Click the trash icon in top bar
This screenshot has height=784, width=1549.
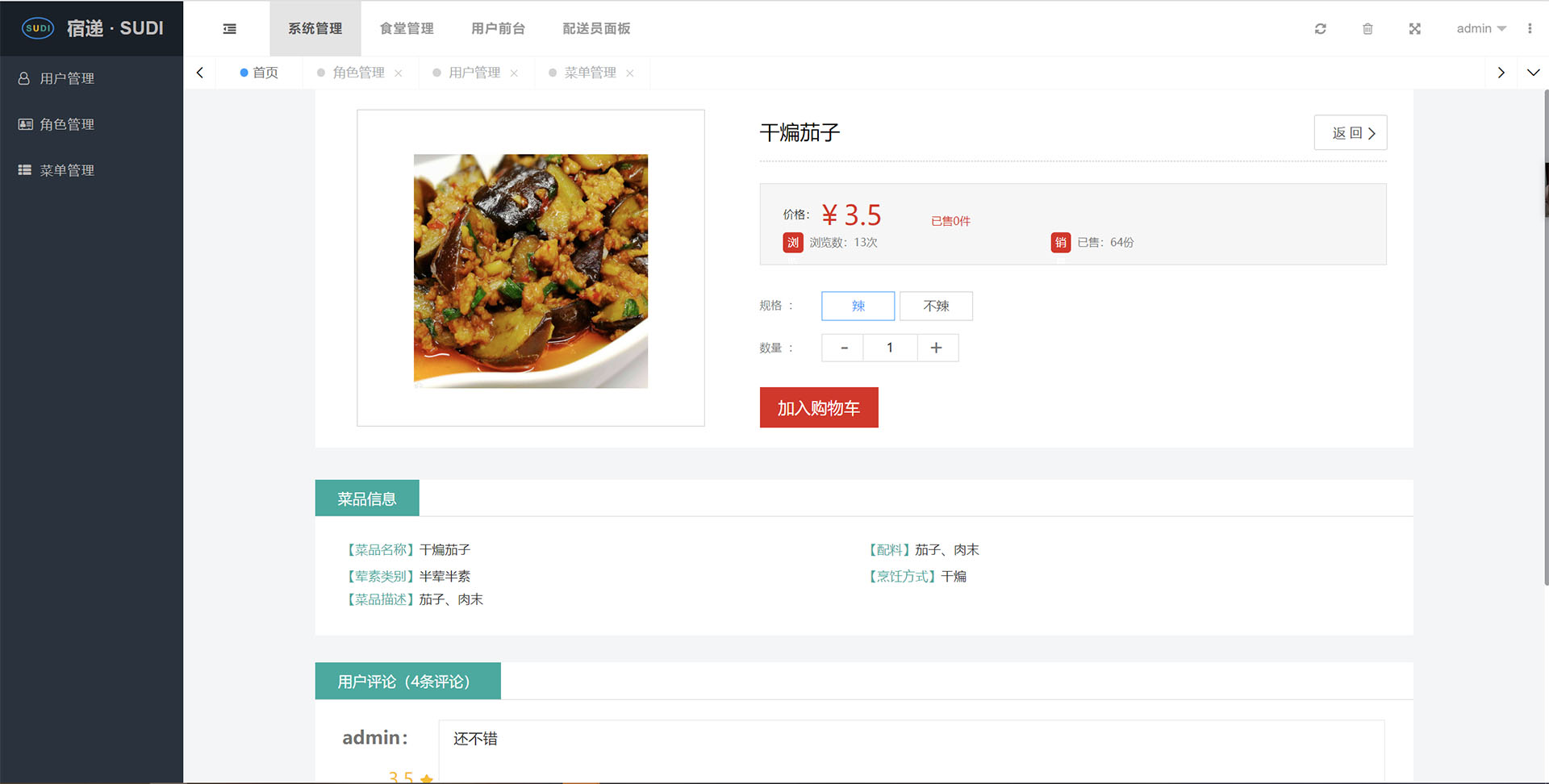[x=1367, y=29]
